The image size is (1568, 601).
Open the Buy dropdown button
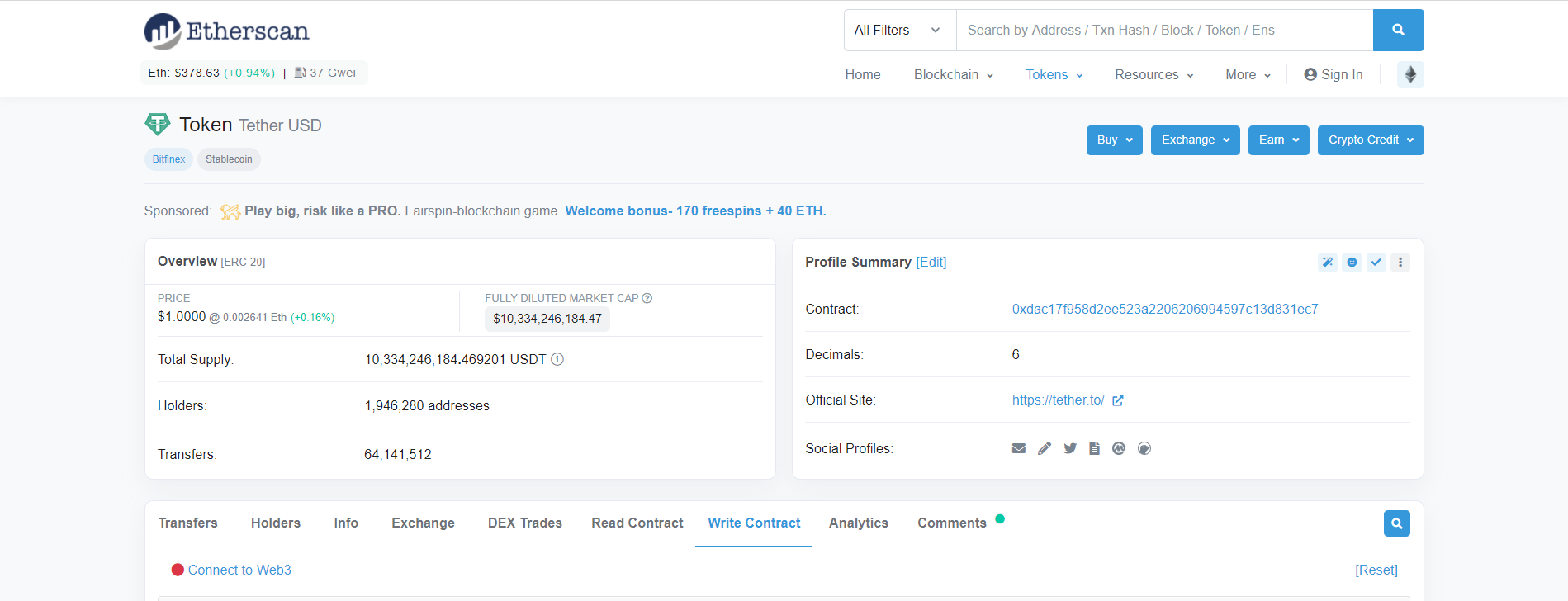1115,140
